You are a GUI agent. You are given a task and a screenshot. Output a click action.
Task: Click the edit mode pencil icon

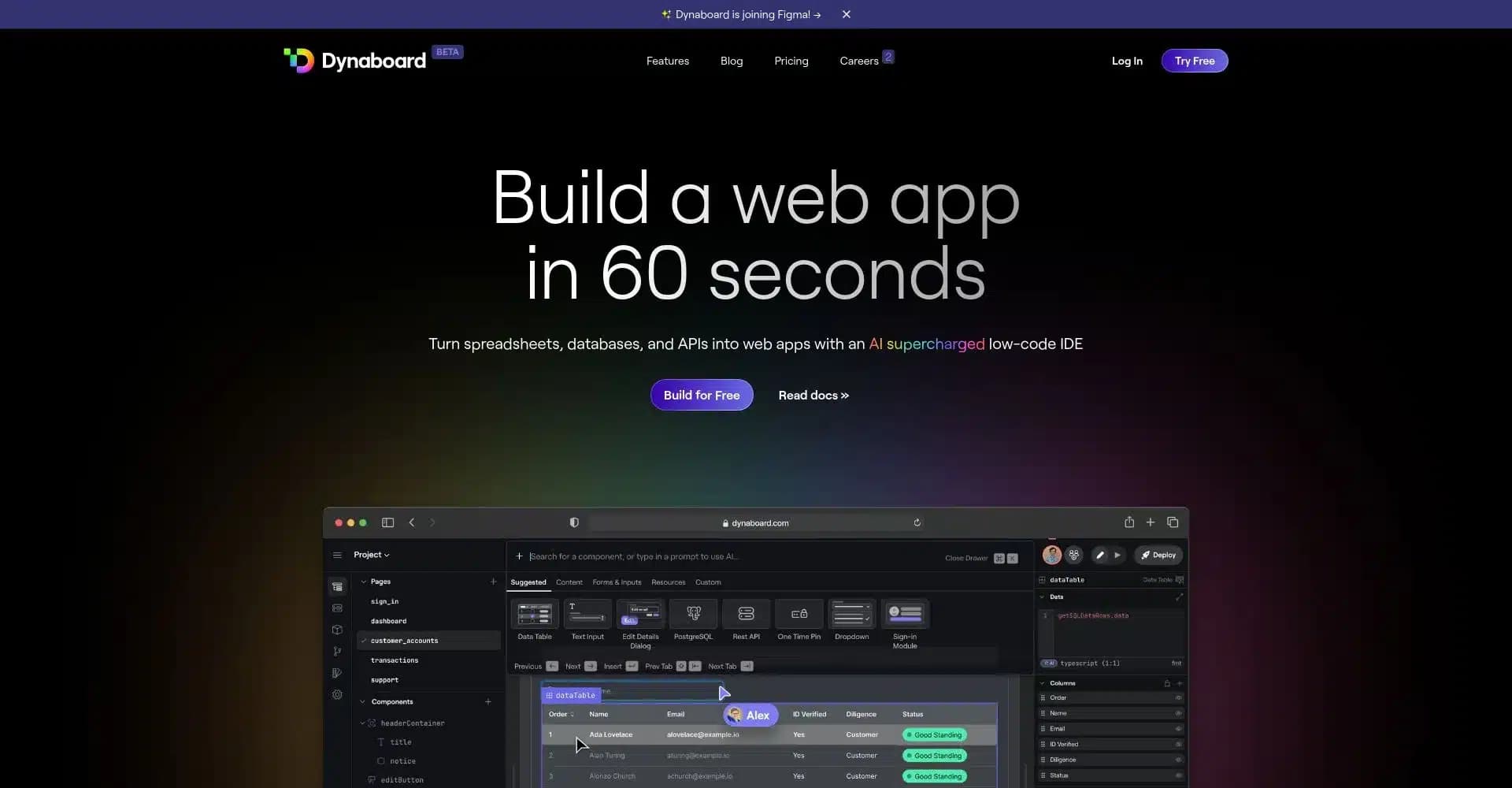coord(1100,555)
